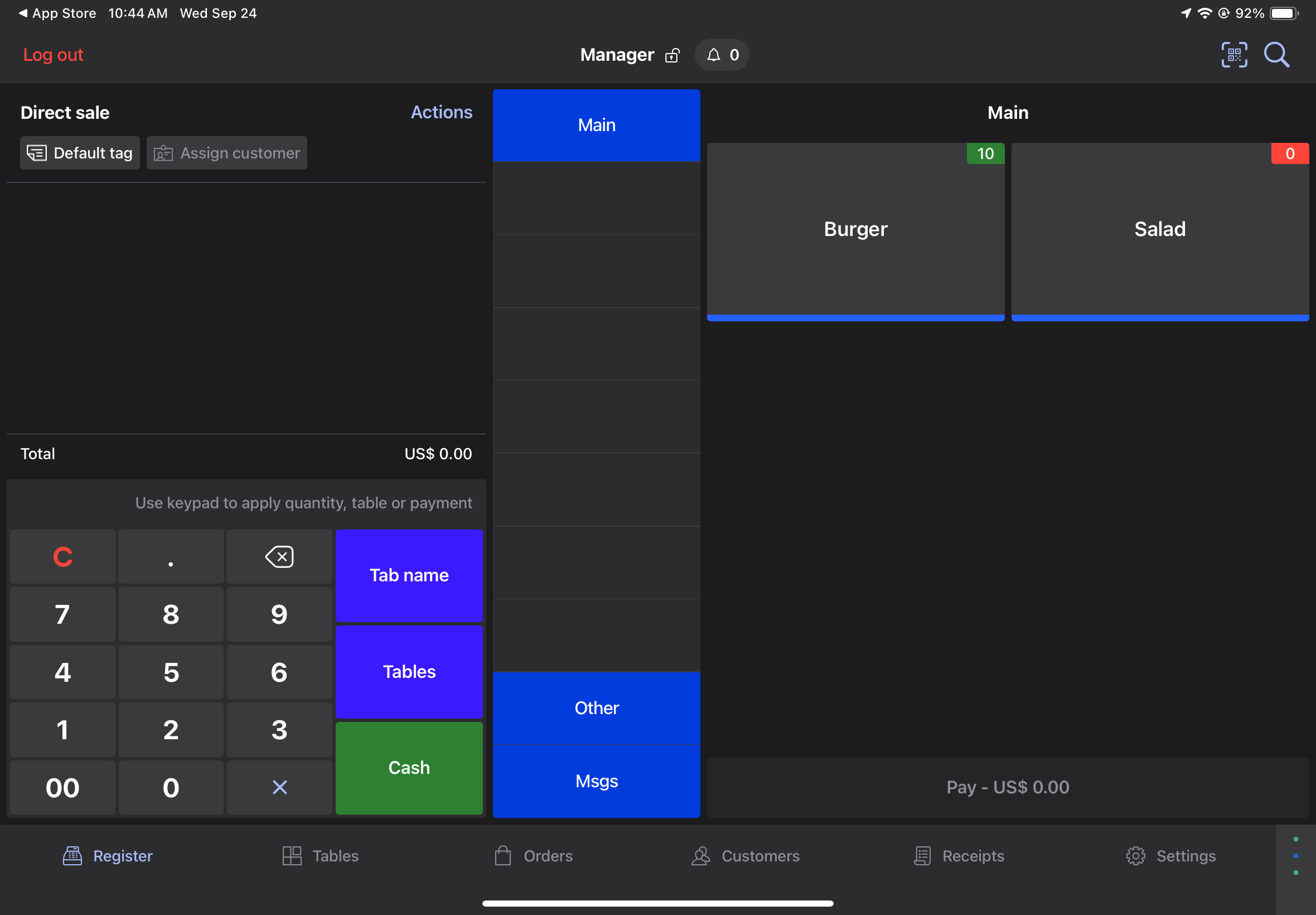The height and width of the screenshot is (915, 1316).
Task: Open the Actions menu
Action: 441,112
